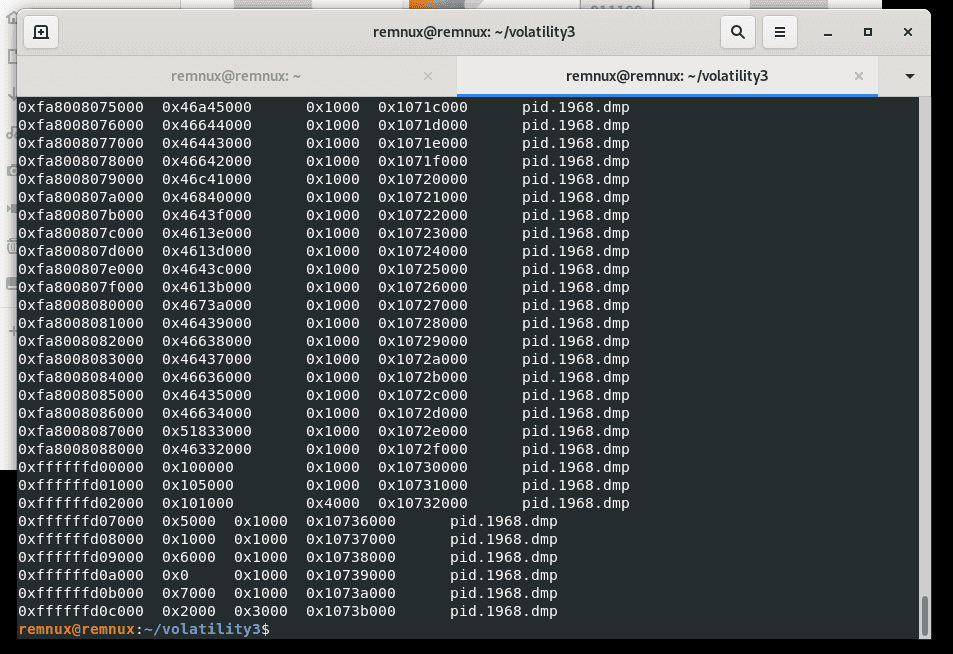The width and height of the screenshot is (953, 654).
Task: Open the terminal search tool
Action: click(737, 32)
